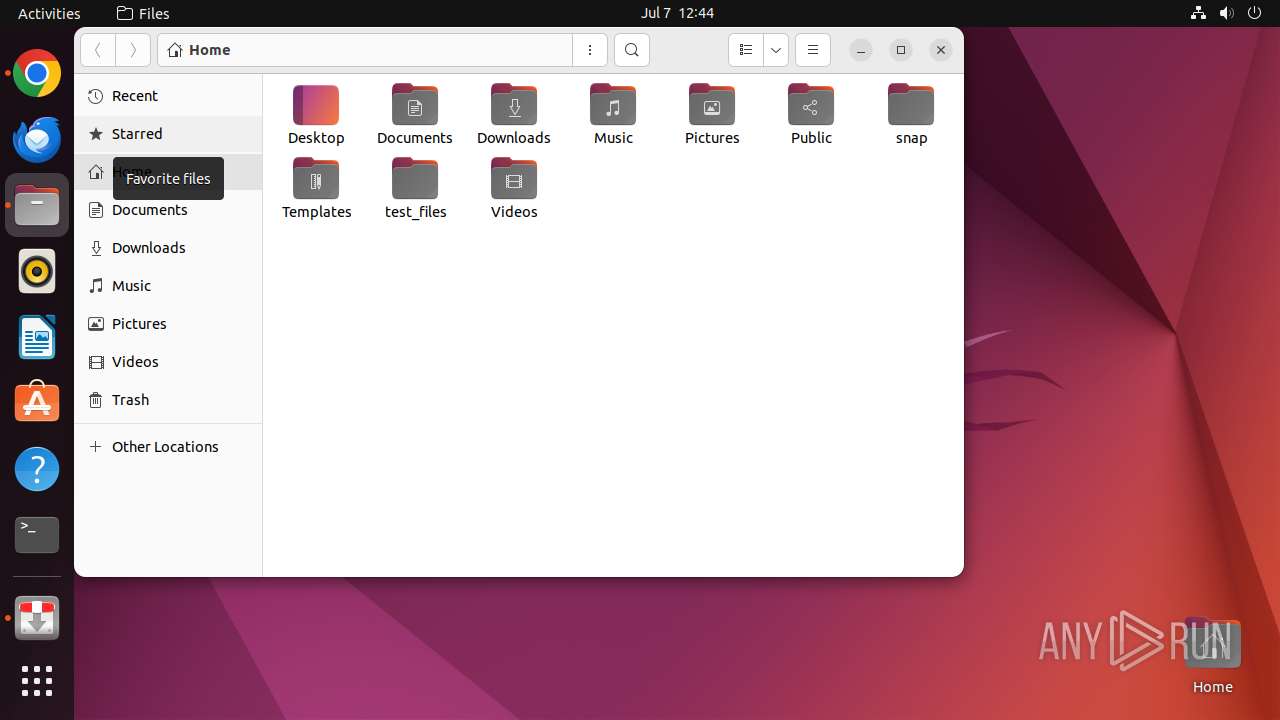Open Ubuntu Software from the dock
The width and height of the screenshot is (1280, 720).
pos(37,403)
